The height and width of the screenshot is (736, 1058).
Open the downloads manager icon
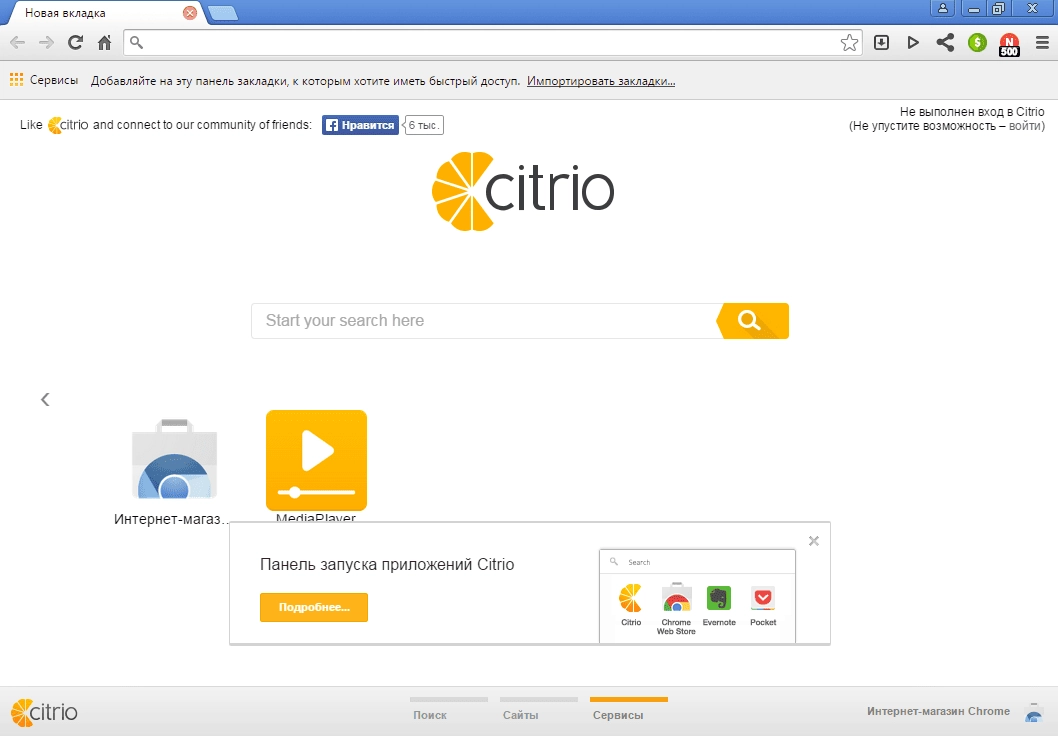(x=881, y=43)
